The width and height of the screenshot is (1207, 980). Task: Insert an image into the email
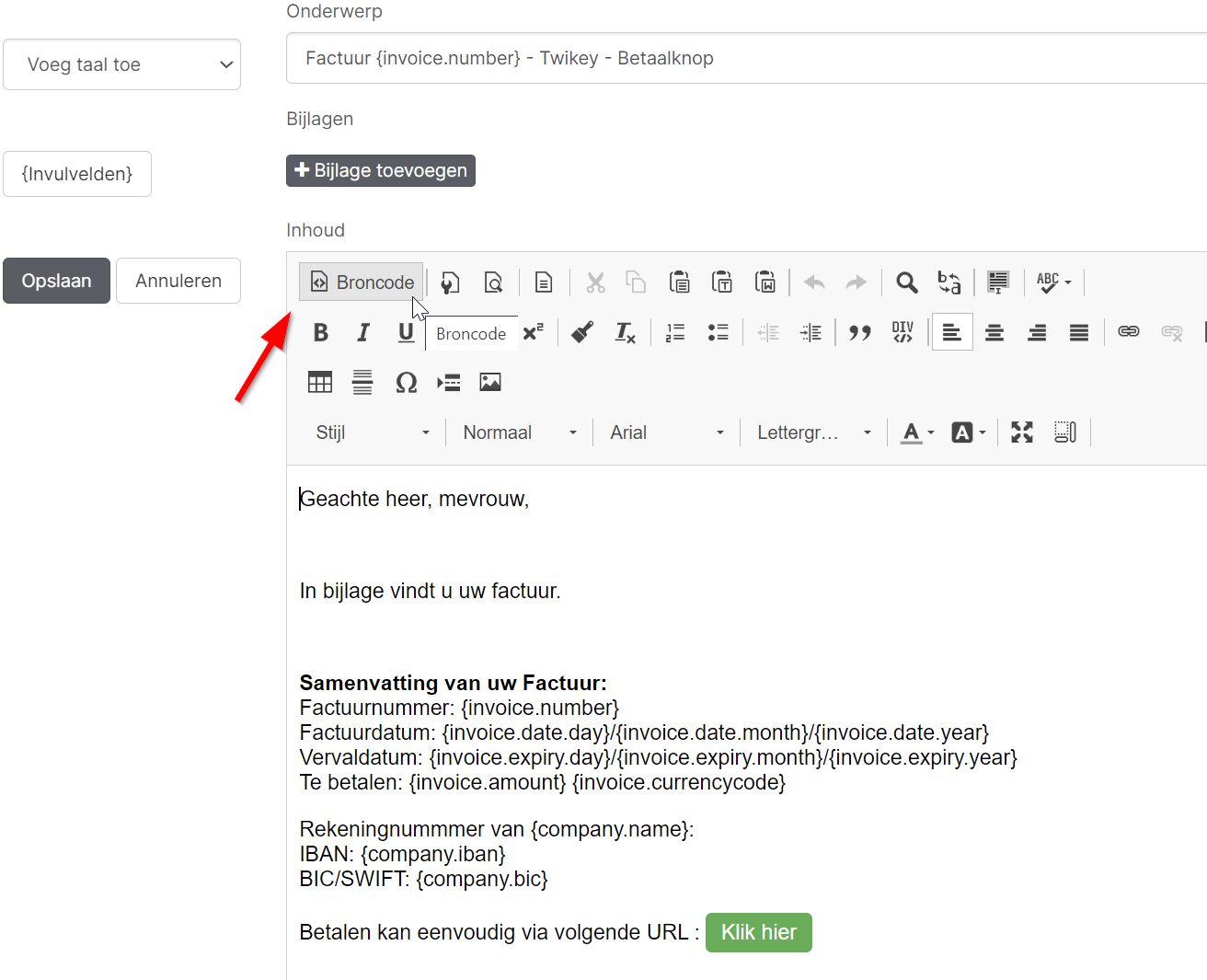point(490,383)
